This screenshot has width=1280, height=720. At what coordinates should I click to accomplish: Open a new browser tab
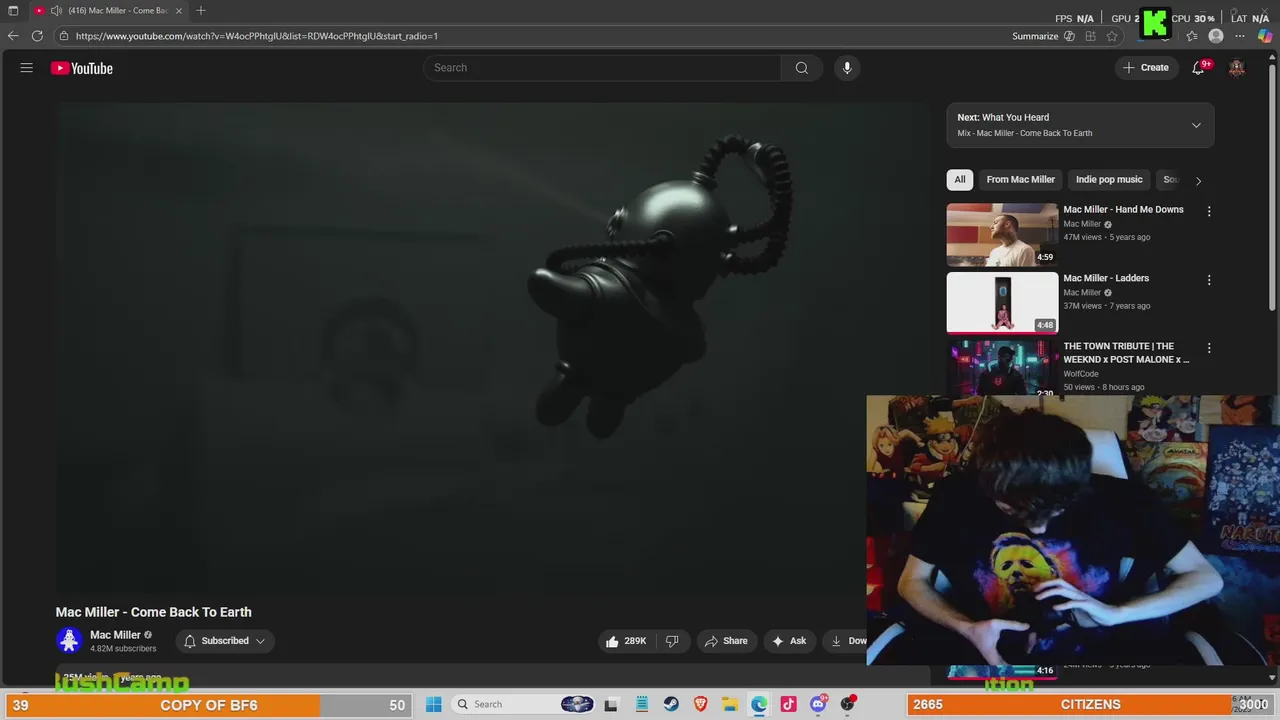[x=201, y=10]
